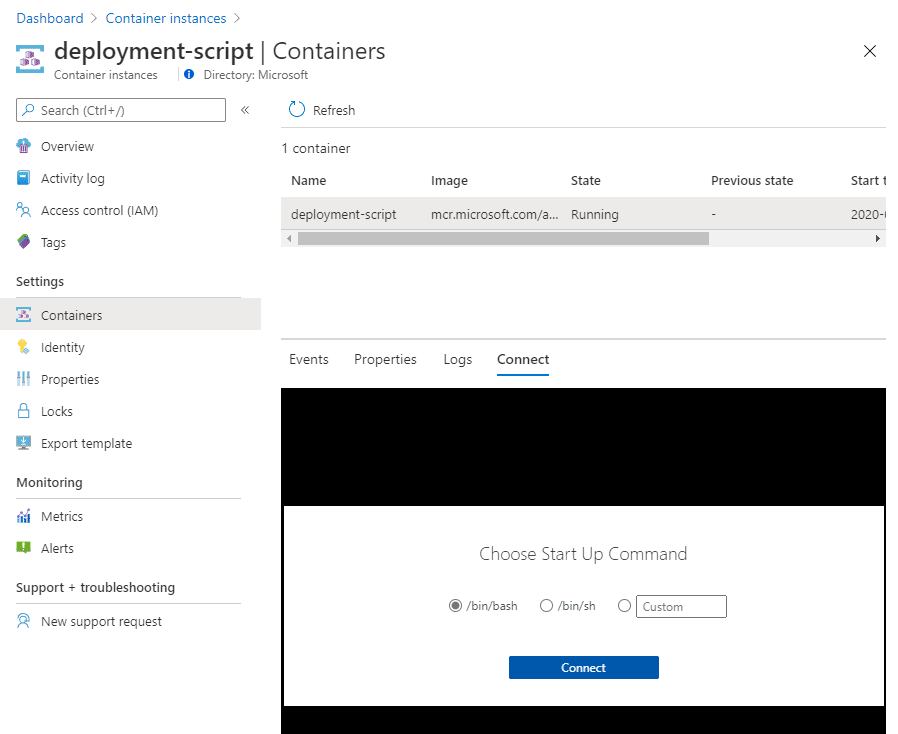
Task: Select the /bin/bash radio button
Action: (x=455, y=606)
